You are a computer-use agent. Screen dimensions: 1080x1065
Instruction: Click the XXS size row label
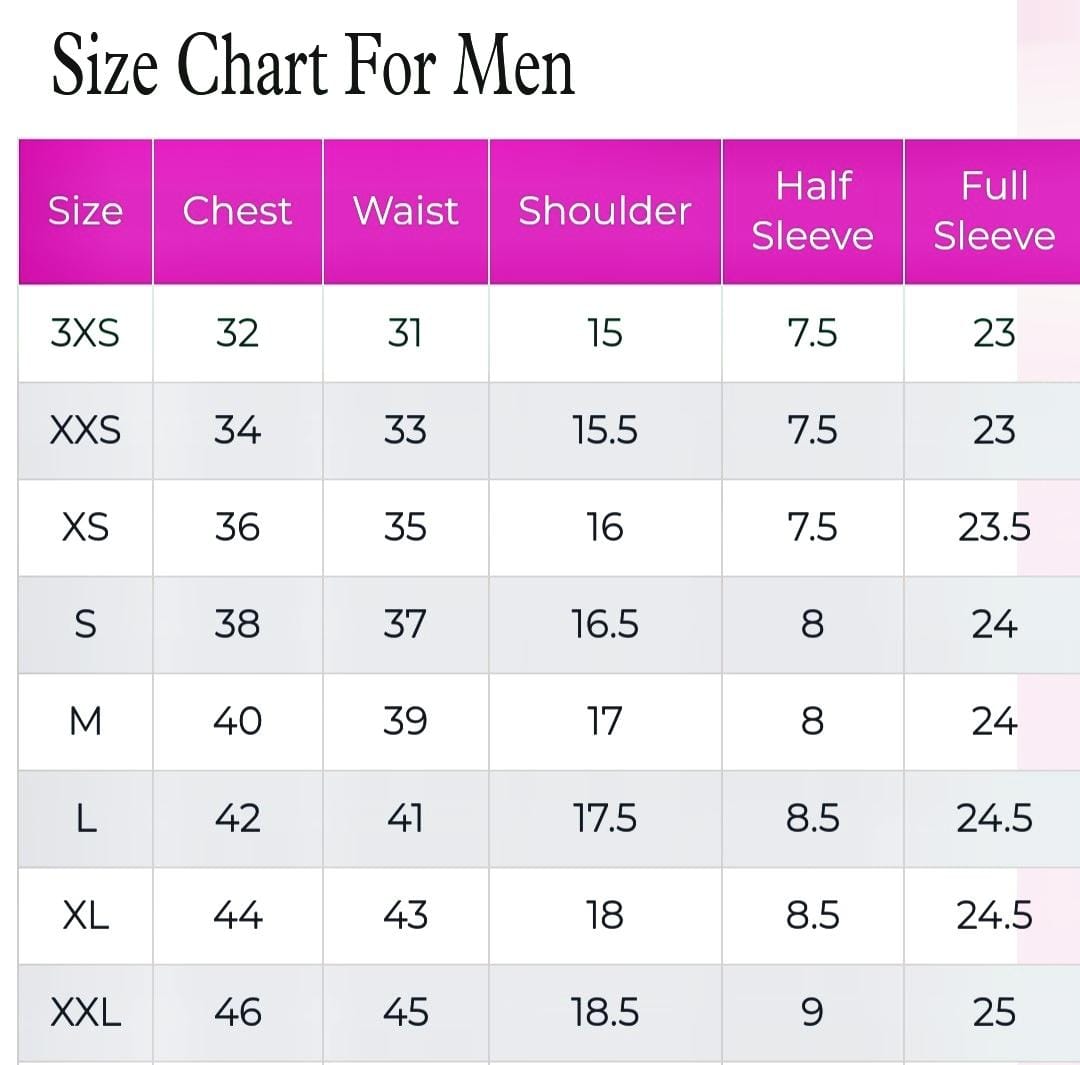tap(85, 430)
